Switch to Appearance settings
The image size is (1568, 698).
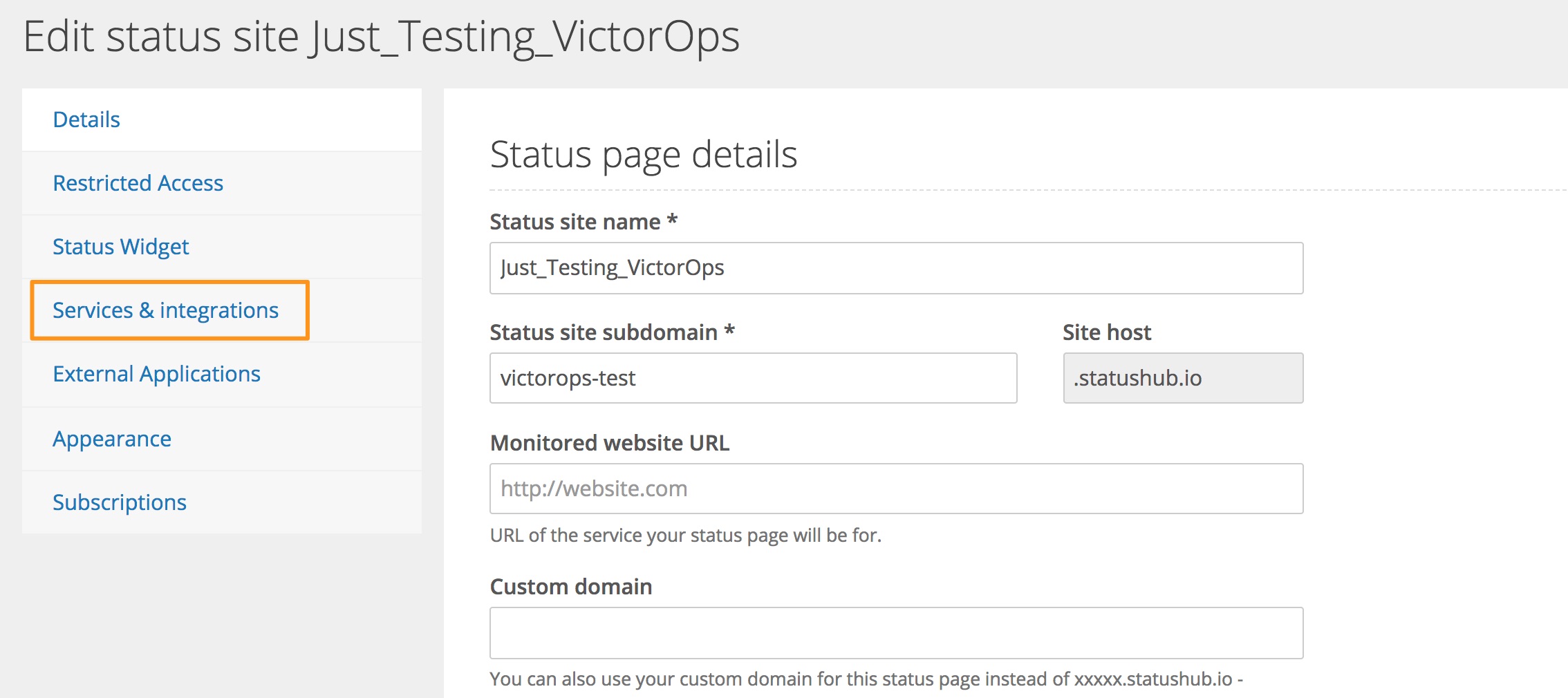pos(112,439)
